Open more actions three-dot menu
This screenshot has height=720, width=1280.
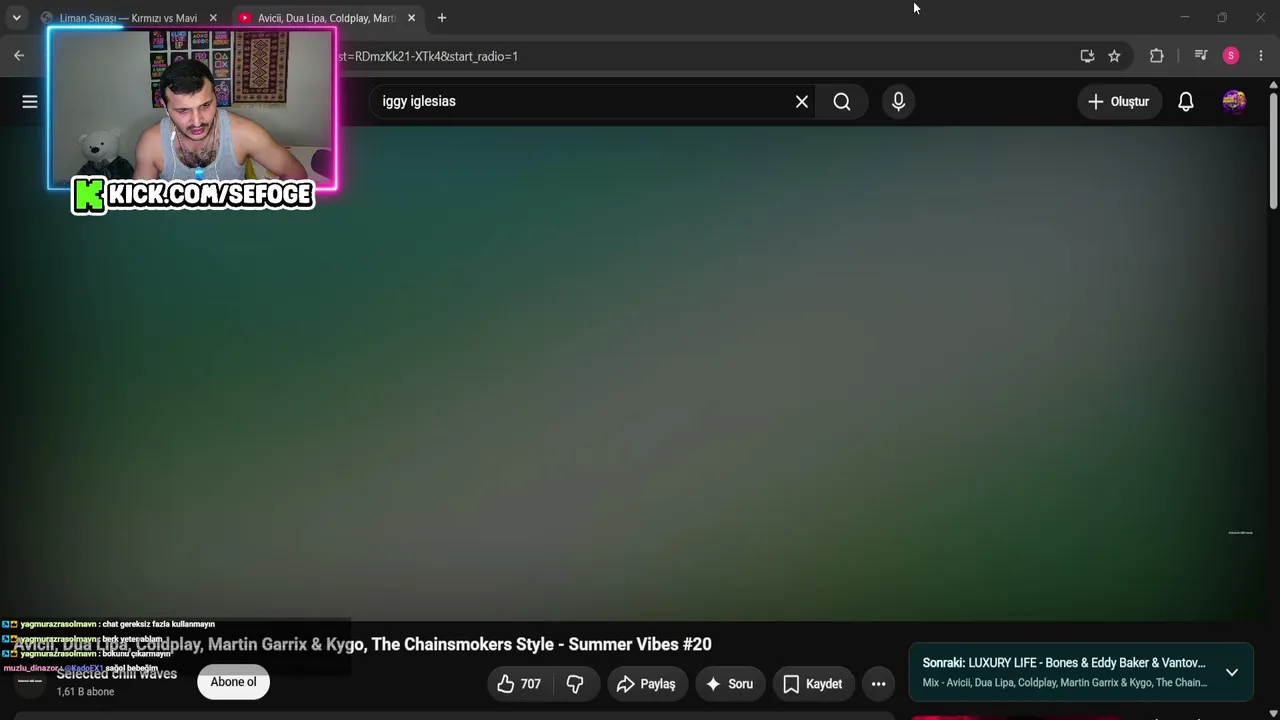[x=878, y=684]
